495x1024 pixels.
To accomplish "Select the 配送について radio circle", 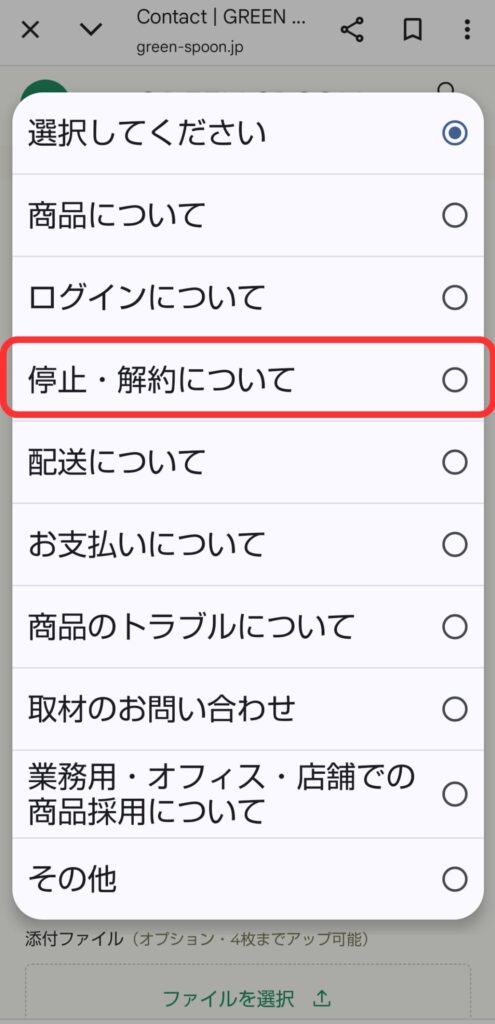I will click(x=455, y=462).
